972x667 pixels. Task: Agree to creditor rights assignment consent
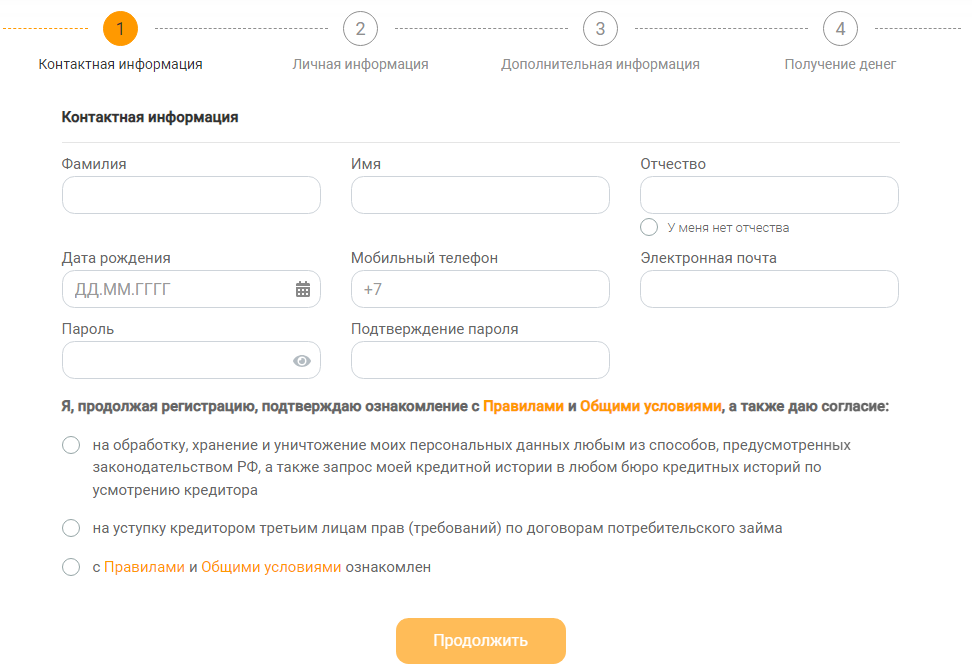(x=71, y=528)
